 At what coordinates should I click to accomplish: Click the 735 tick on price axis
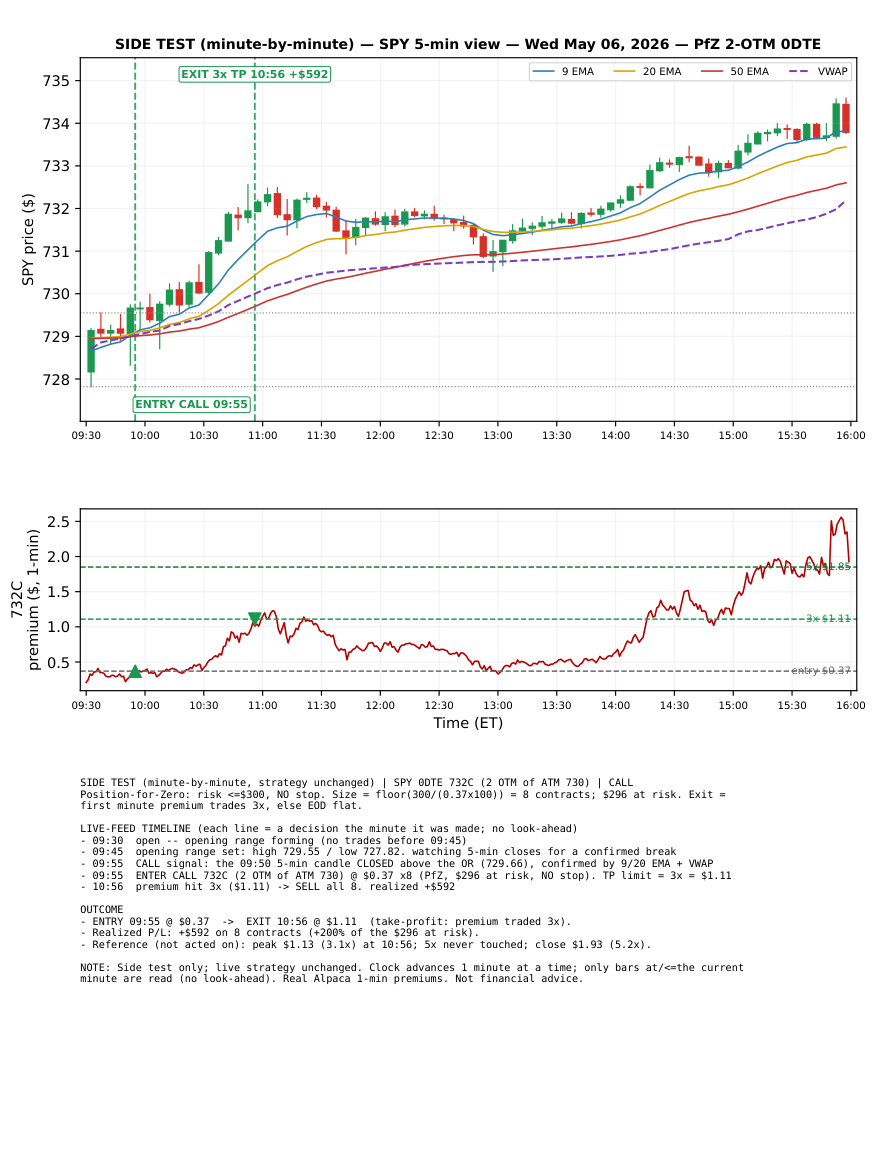pyautogui.click(x=56, y=81)
